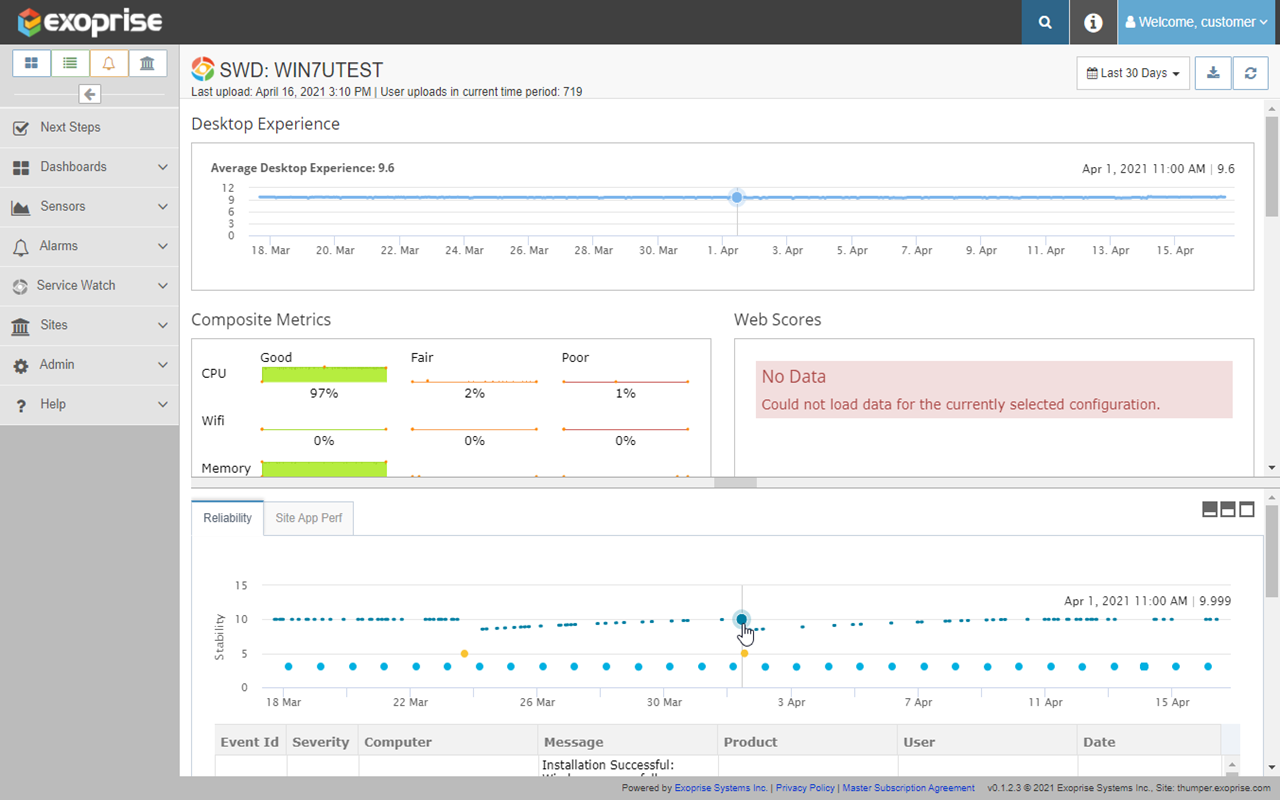Image resolution: width=1280 pixels, height=800 pixels.
Task: Expand the Sensors sidebar section
Action: coord(89,206)
